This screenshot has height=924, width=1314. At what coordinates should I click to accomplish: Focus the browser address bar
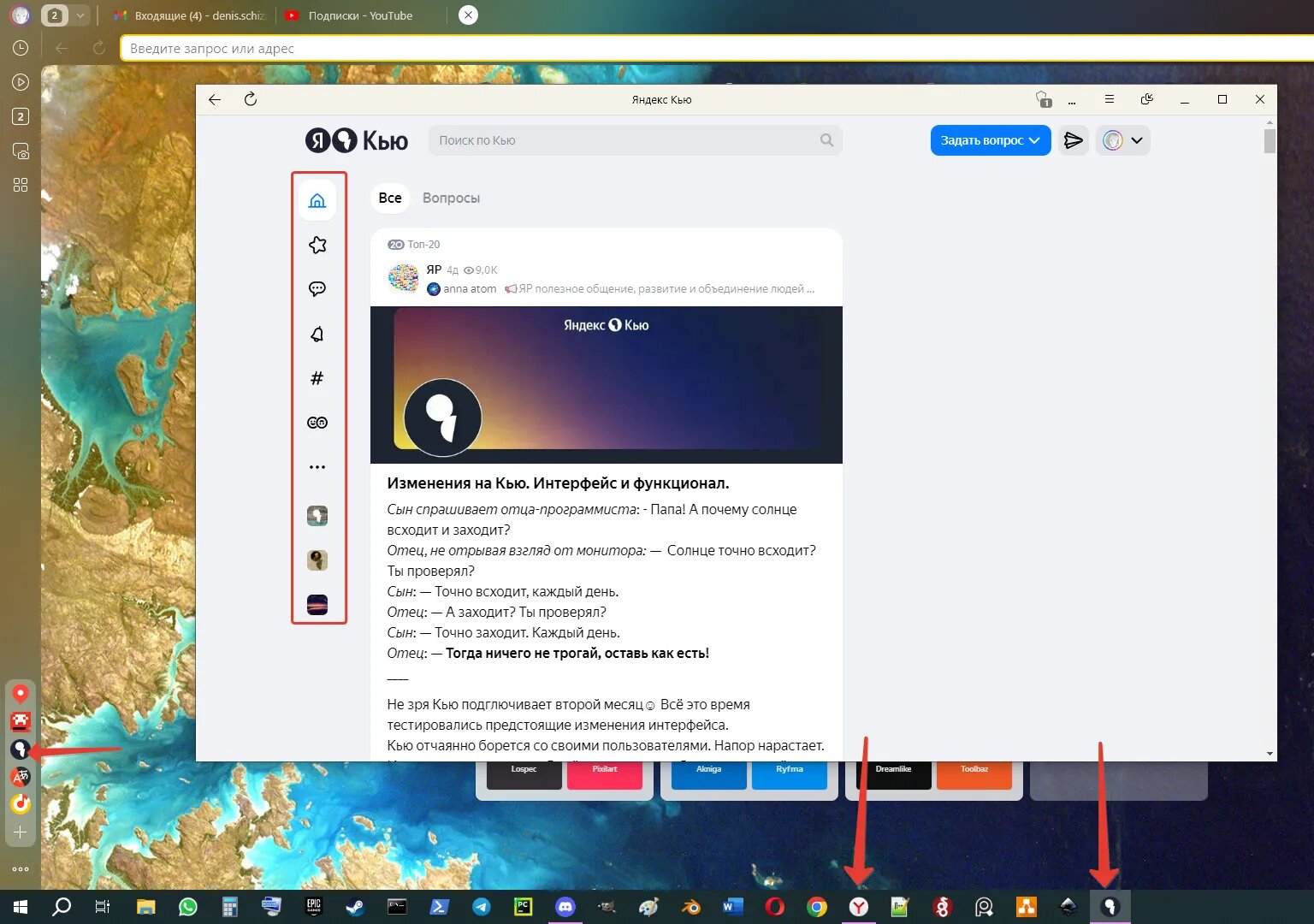717,49
